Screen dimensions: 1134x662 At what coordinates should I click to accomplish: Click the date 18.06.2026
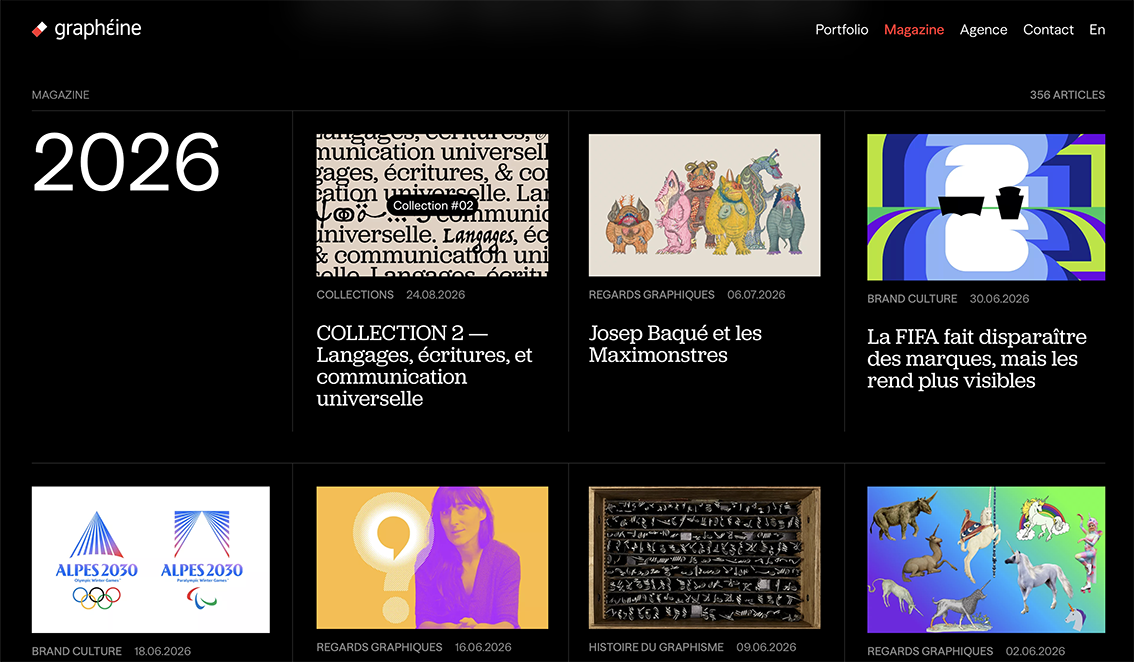pos(163,651)
